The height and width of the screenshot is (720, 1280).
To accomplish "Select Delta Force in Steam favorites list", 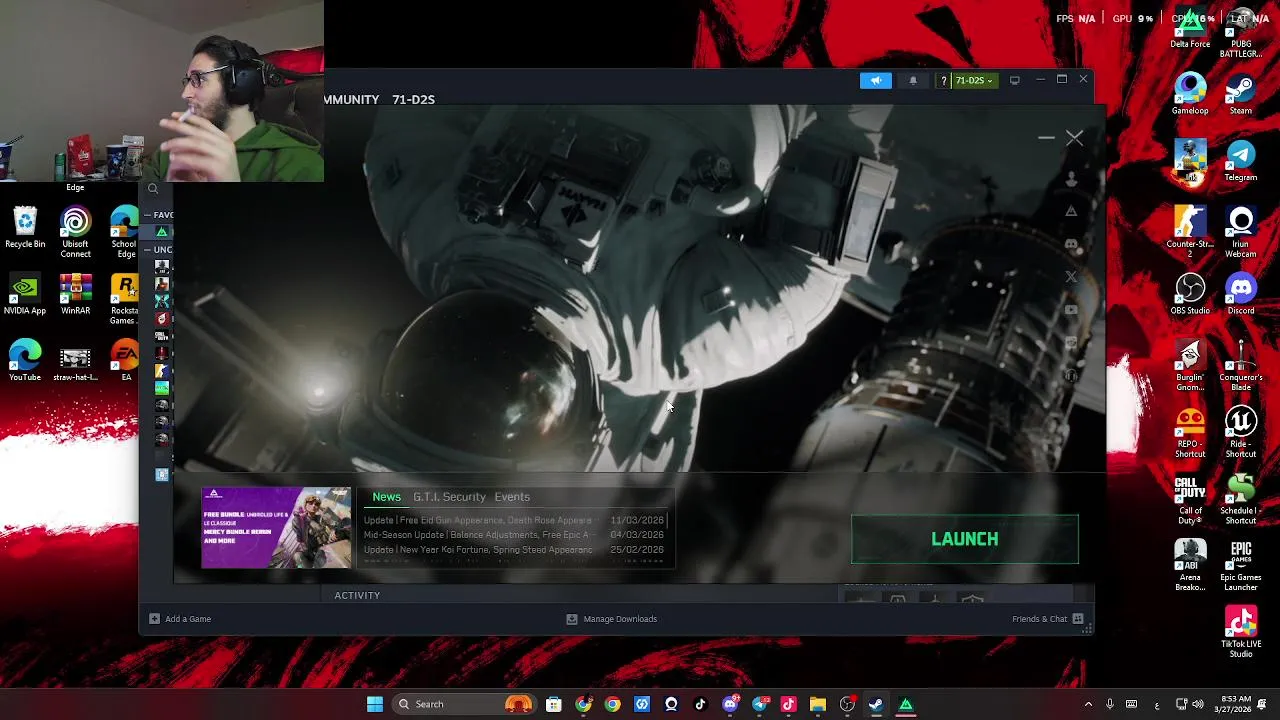I will (162, 232).
